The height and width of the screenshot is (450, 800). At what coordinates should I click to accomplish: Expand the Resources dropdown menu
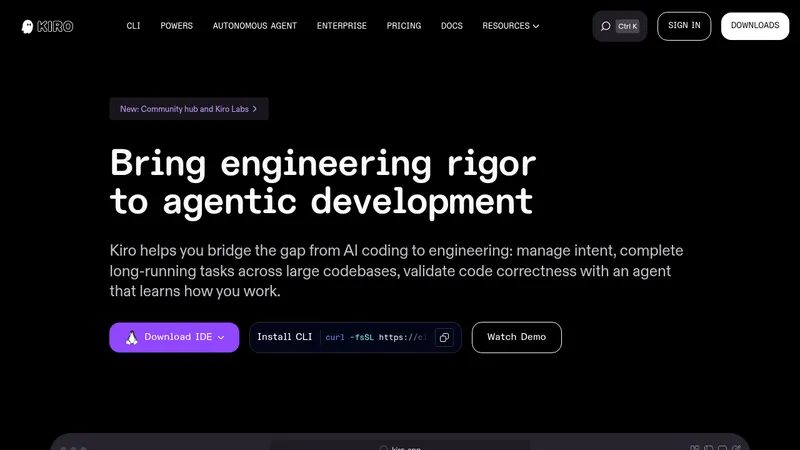510,26
